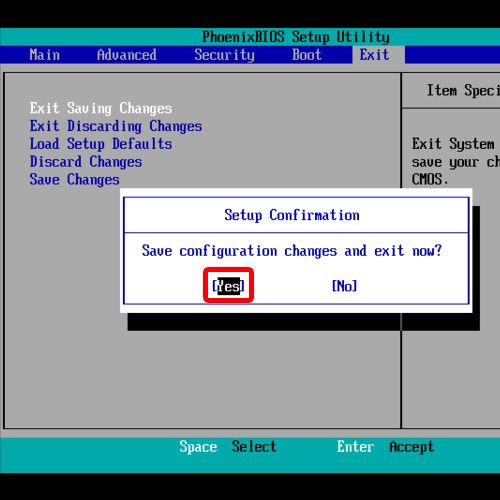This screenshot has width=500, height=500.
Task: Confirm with the Yes button
Action: (228, 286)
